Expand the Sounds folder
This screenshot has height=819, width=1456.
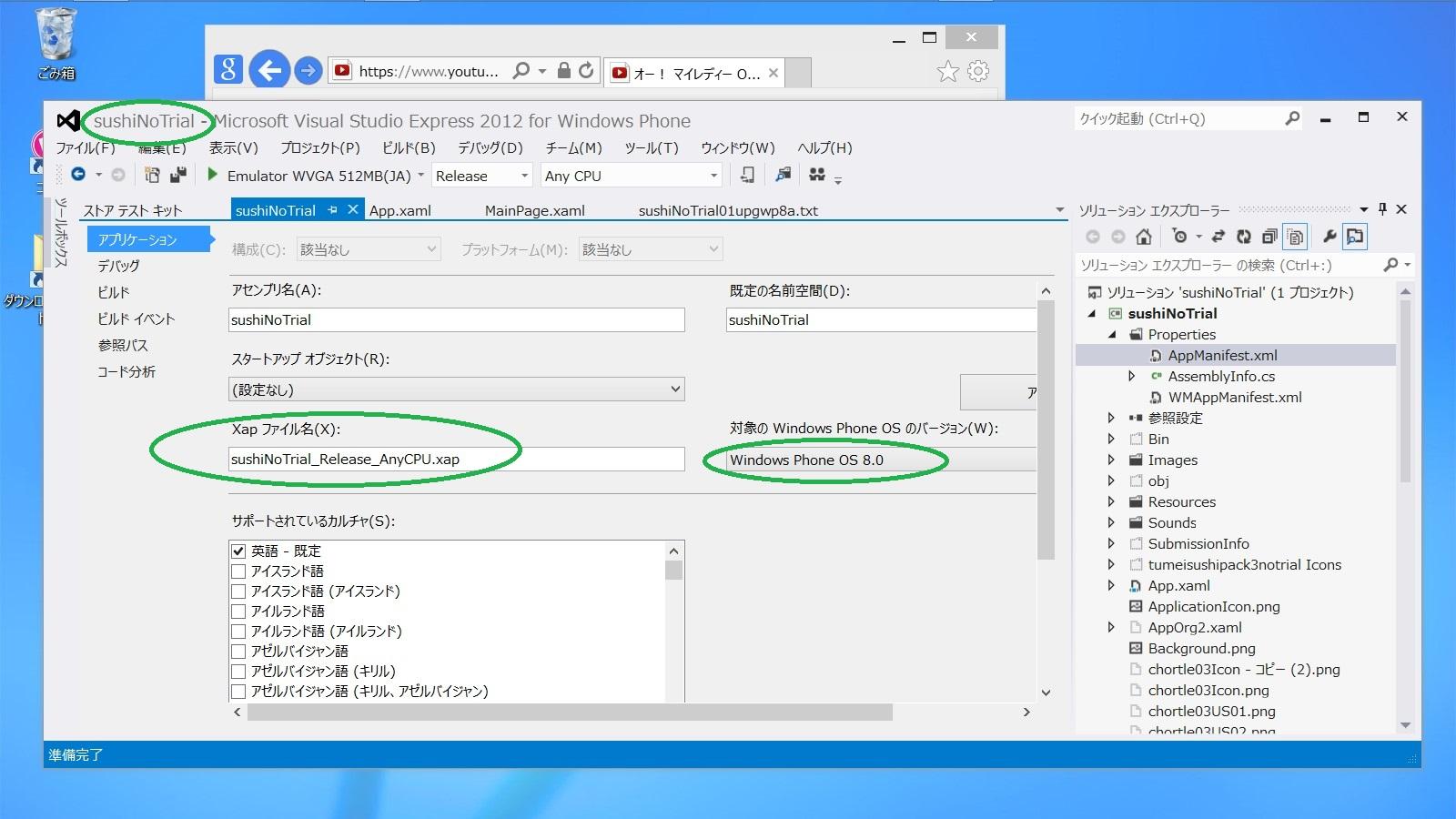click(x=1111, y=522)
